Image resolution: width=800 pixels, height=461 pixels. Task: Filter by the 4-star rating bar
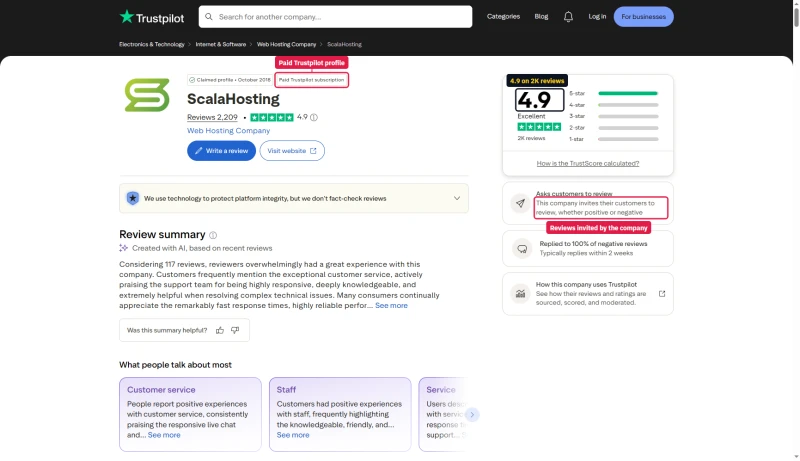pos(613,105)
